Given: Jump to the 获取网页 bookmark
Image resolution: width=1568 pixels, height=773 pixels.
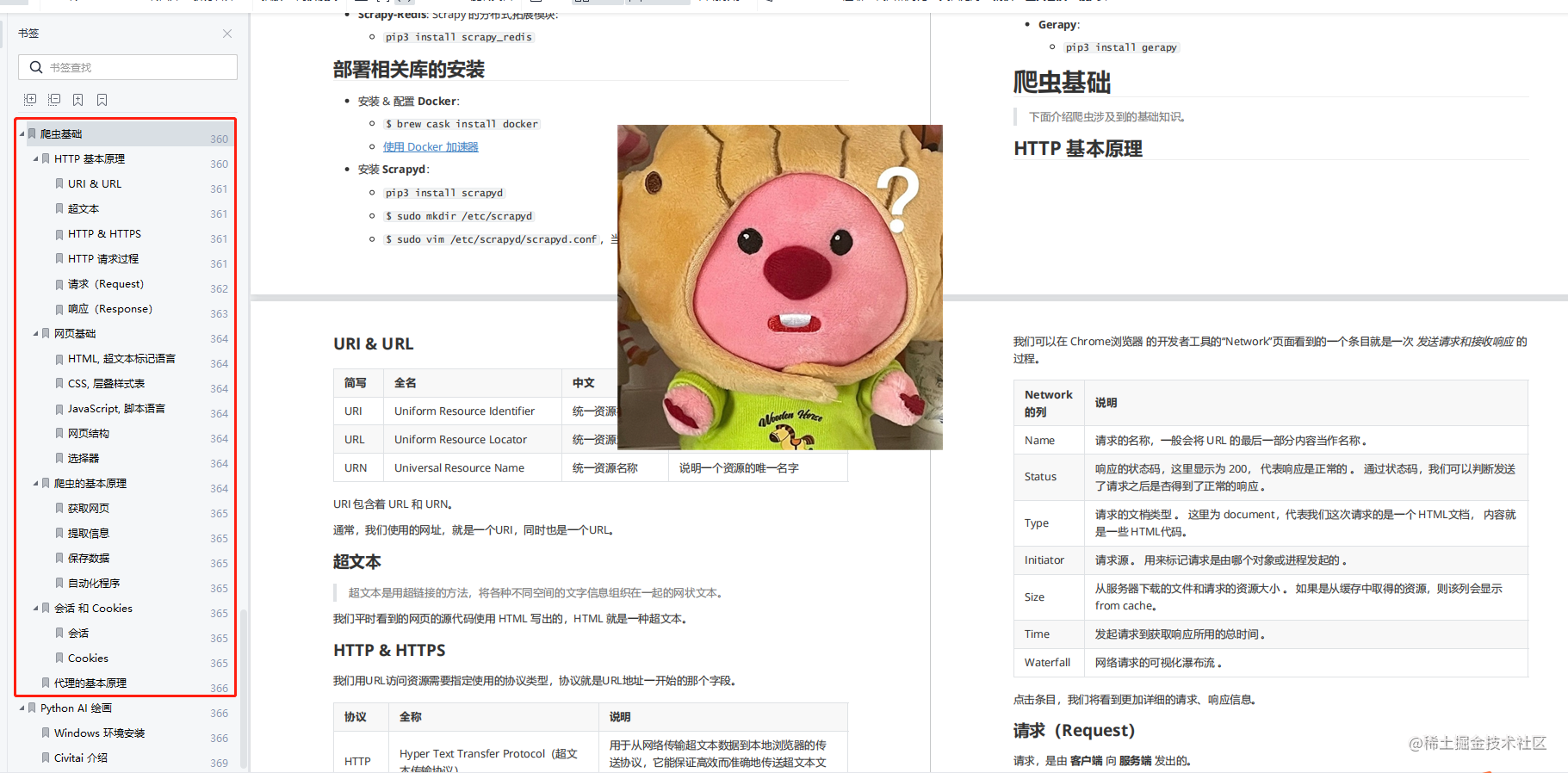Looking at the screenshot, I should pos(89,508).
